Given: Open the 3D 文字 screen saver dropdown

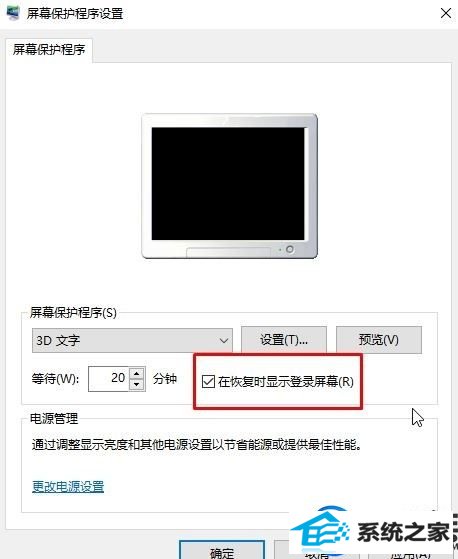Looking at the screenshot, I should (132, 340).
